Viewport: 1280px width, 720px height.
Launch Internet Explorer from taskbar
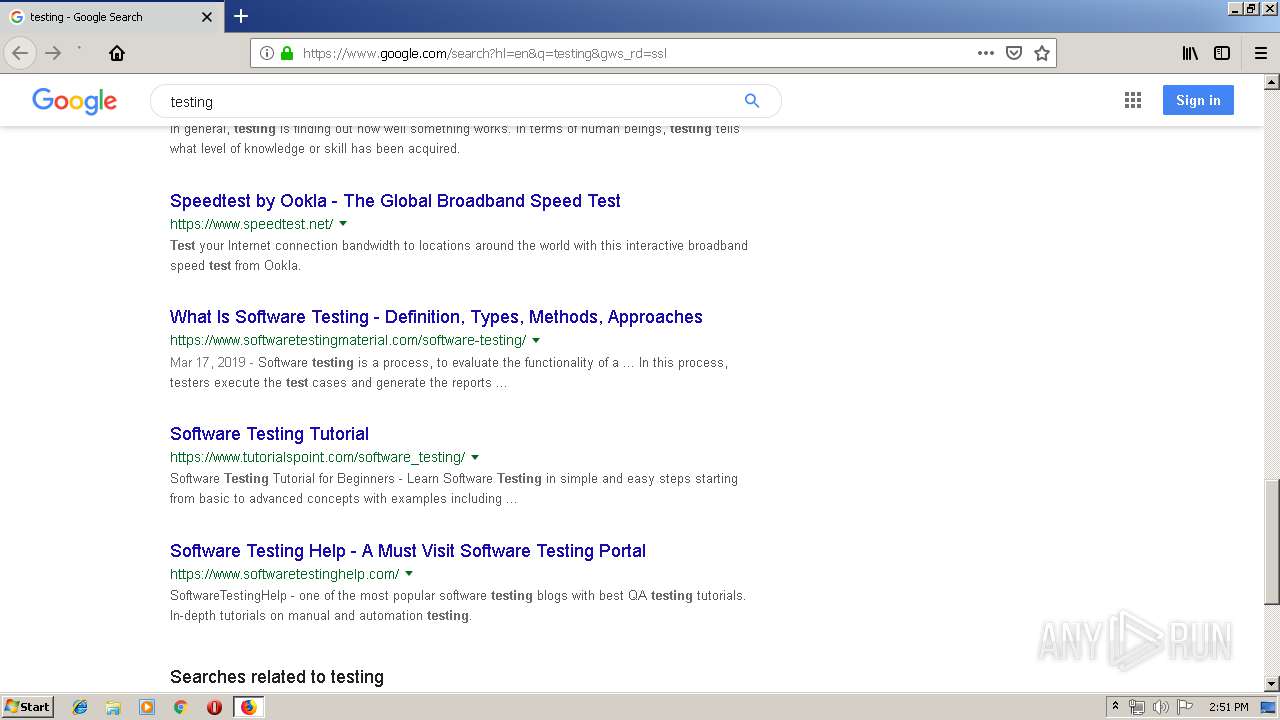[80, 707]
